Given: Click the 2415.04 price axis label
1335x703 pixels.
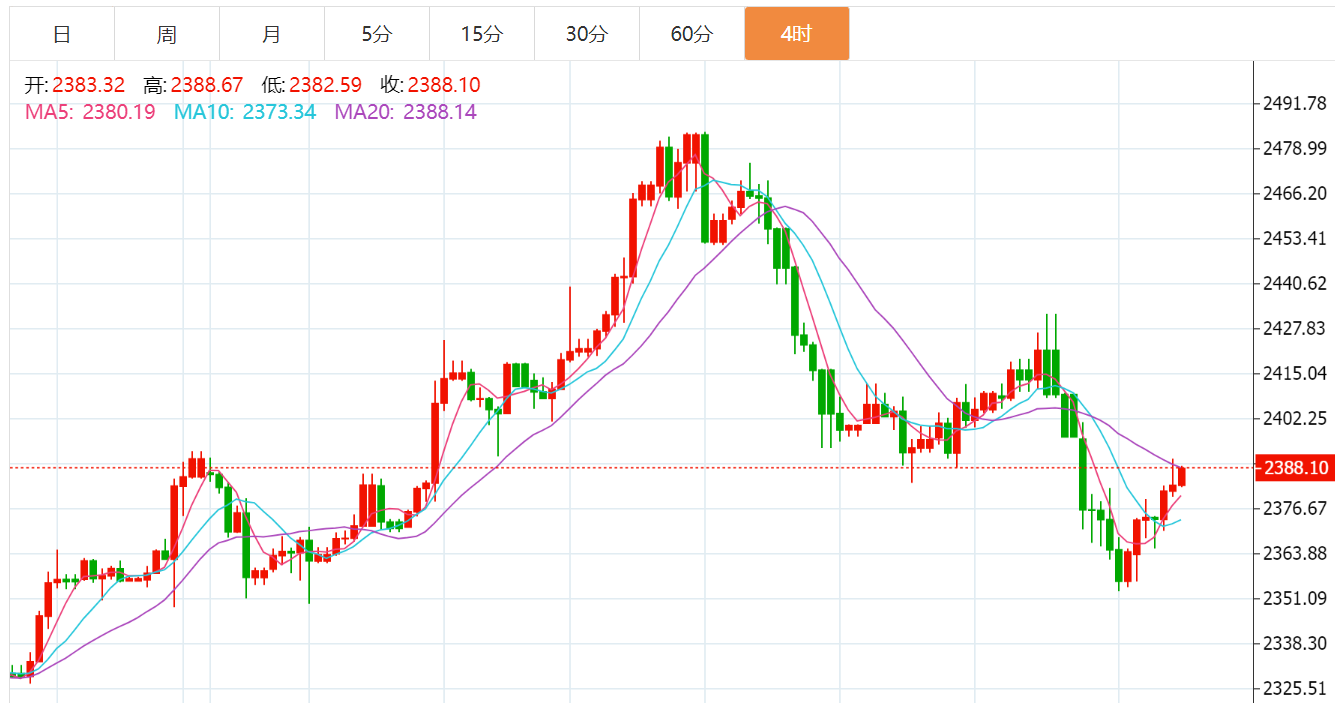Looking at the screenshot, I should click(x=1296, y=373).
